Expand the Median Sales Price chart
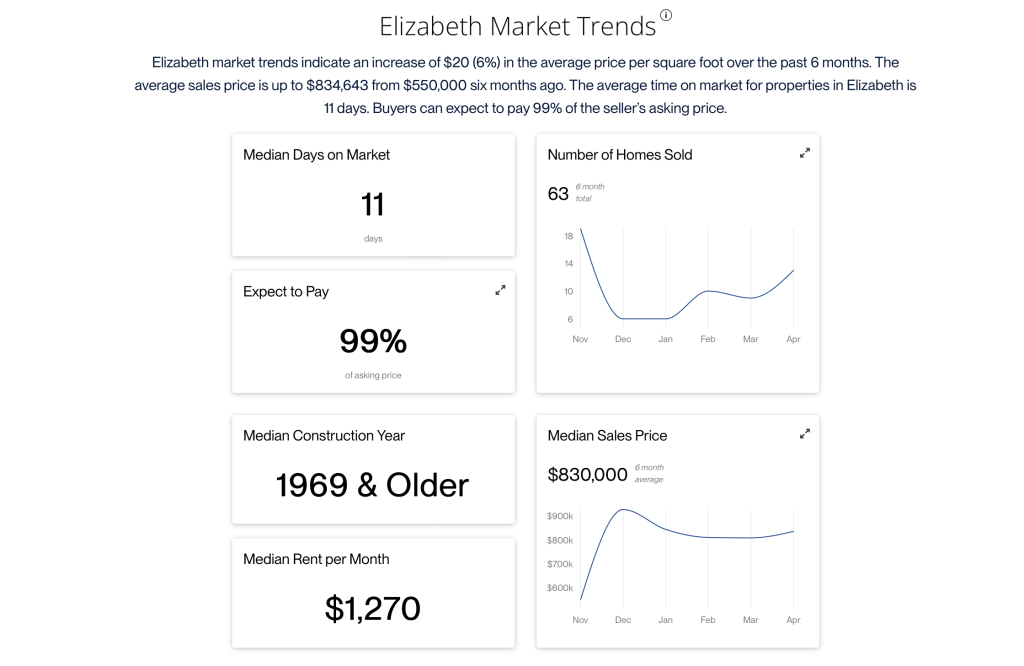 click(x=805, y=434)
